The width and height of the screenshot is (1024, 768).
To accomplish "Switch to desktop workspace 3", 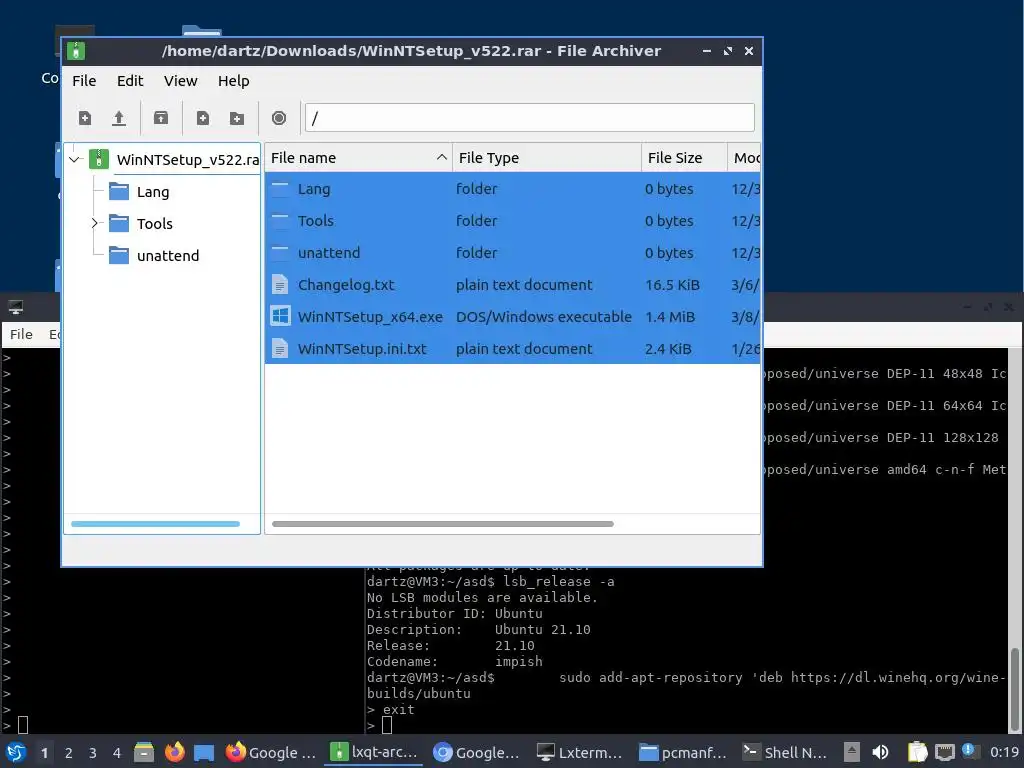I will [93, 753].
